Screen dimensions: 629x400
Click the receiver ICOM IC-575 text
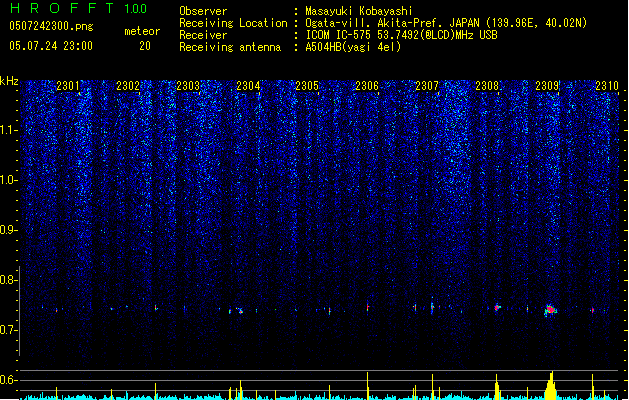401,35
